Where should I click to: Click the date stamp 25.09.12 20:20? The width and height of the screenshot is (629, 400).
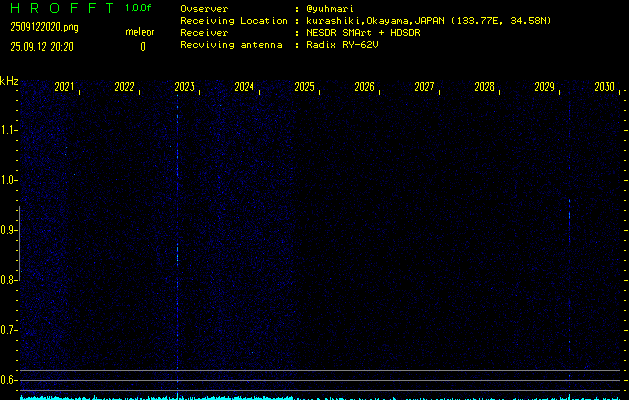point(42,47)
